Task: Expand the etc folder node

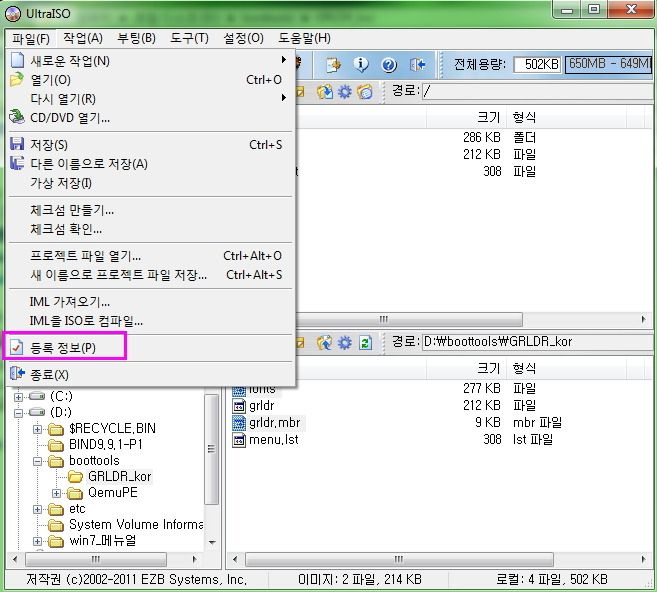Action: pyautogui.click(x=37, y=509)
